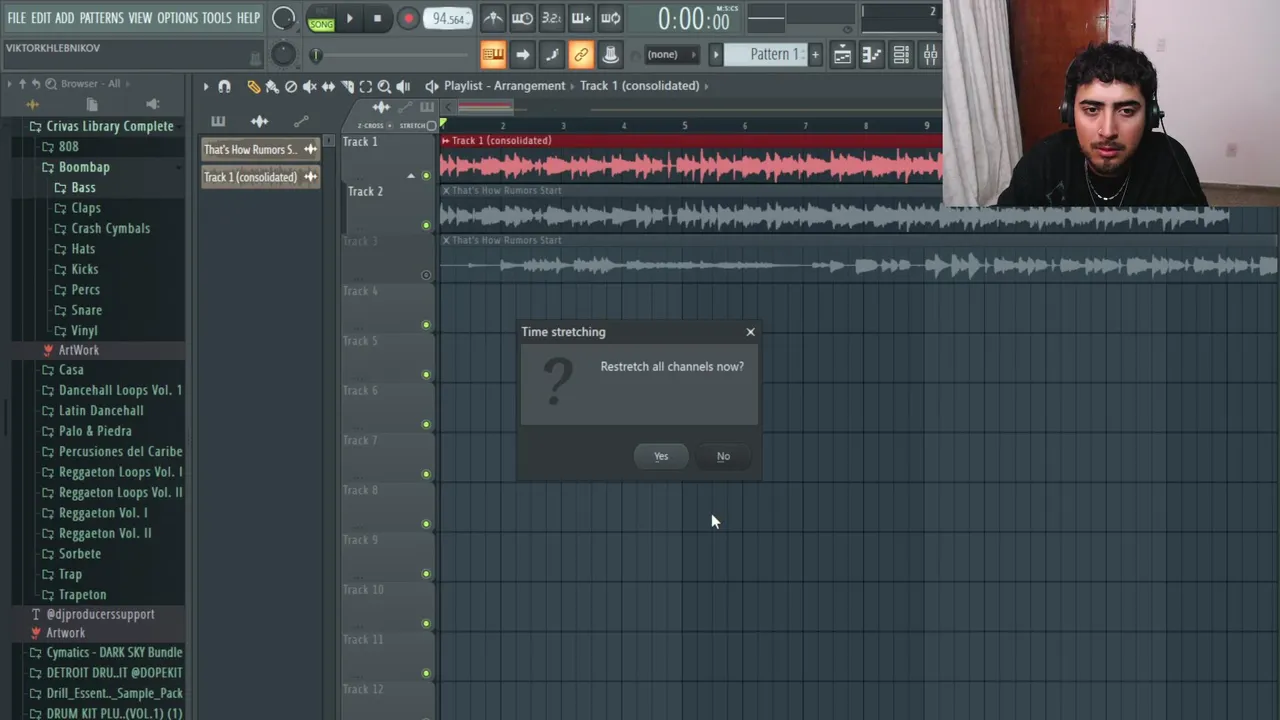Viewport: 1280px width, 720px height.
Task: Open the OPTIONS menu
Action: (177, 18)
